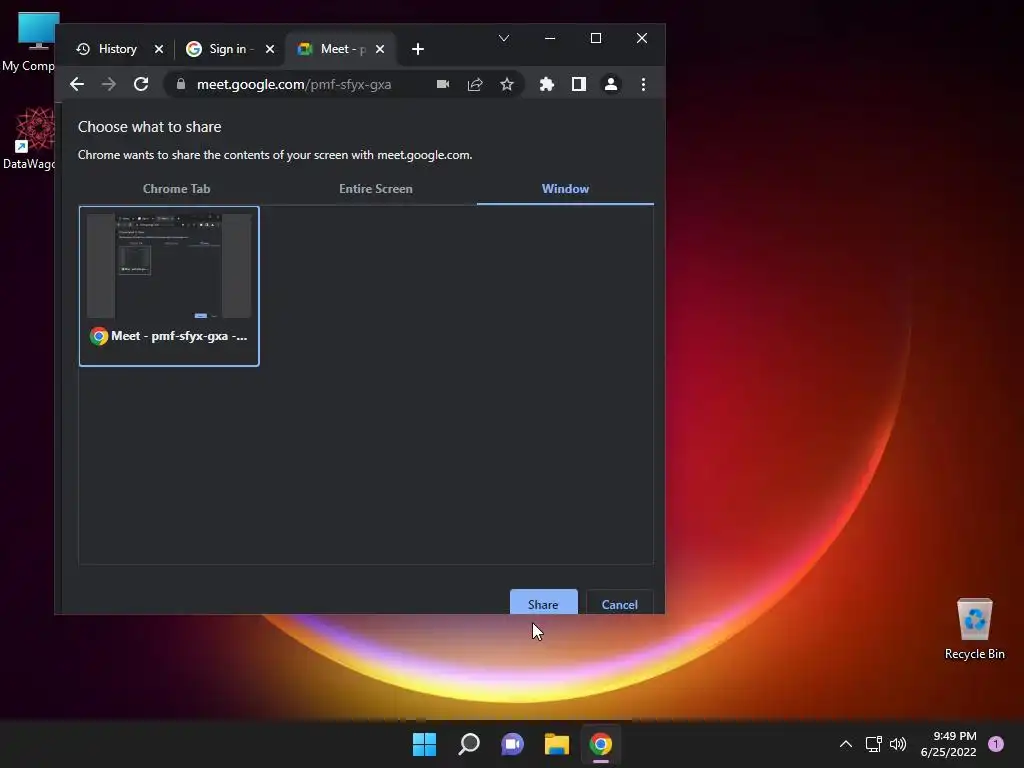Click the Share button
The height and width of the screenshot is (768, 1024).
(x=543, y=602)
